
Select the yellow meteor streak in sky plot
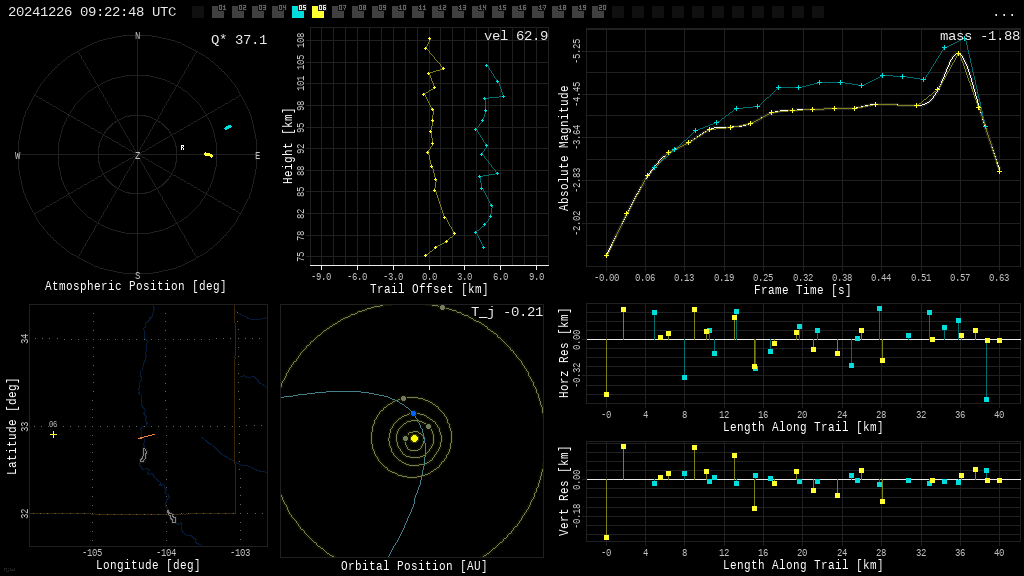pos(208,155)
